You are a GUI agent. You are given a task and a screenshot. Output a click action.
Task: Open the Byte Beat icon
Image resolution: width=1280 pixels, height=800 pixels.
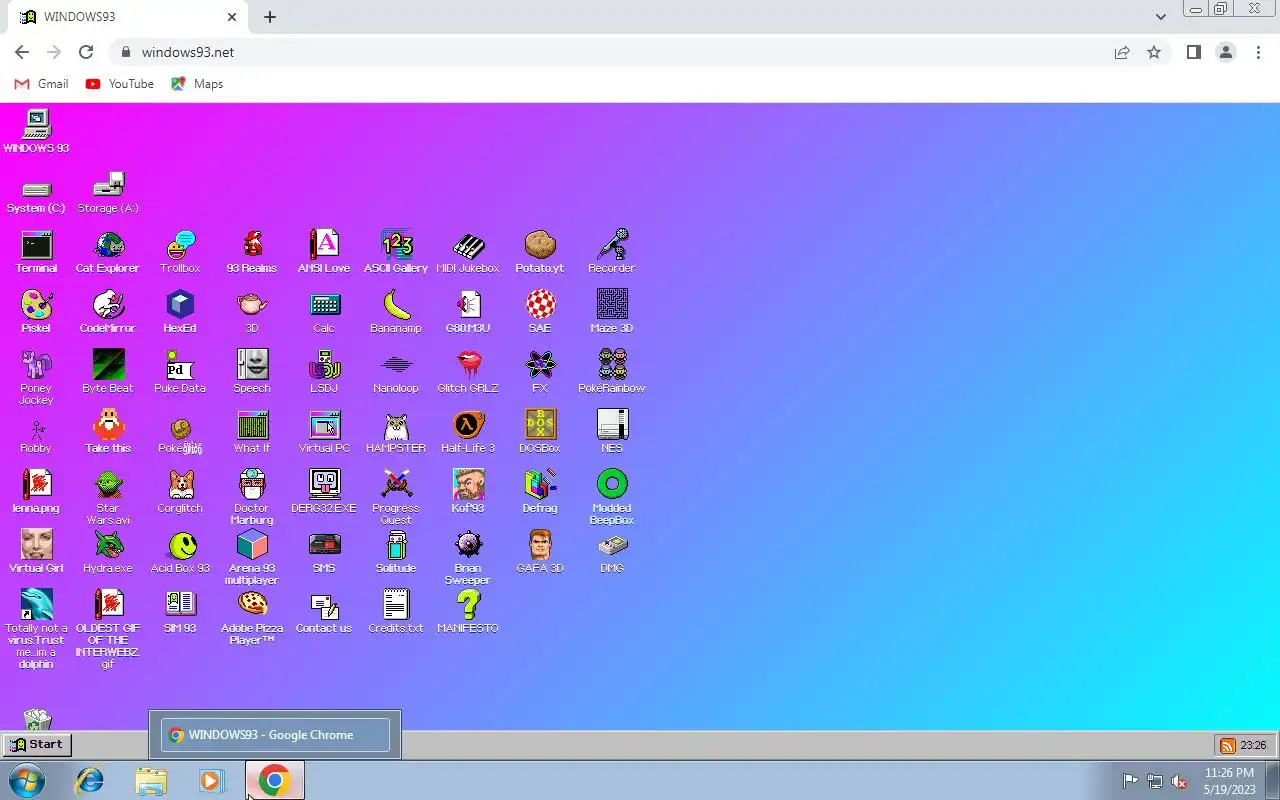pyautogui.click(x=108, y=365)
